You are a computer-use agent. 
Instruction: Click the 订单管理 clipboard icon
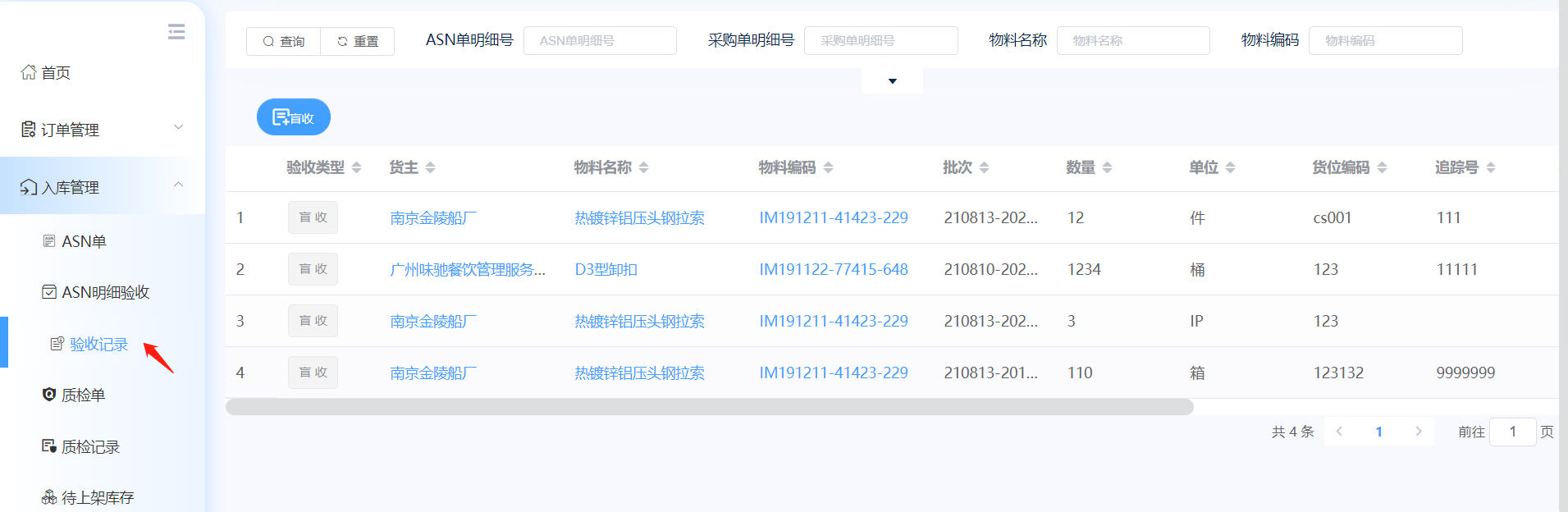(x=29, y=130)
